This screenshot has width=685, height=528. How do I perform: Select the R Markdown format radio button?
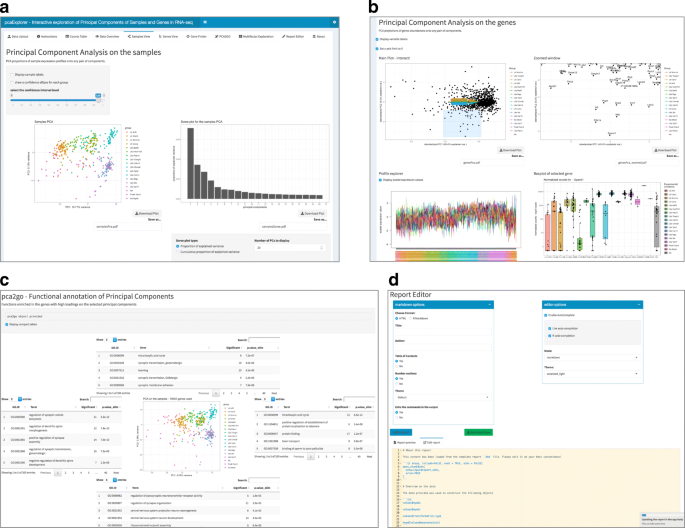pyautogui.click(x=410, y=318)
